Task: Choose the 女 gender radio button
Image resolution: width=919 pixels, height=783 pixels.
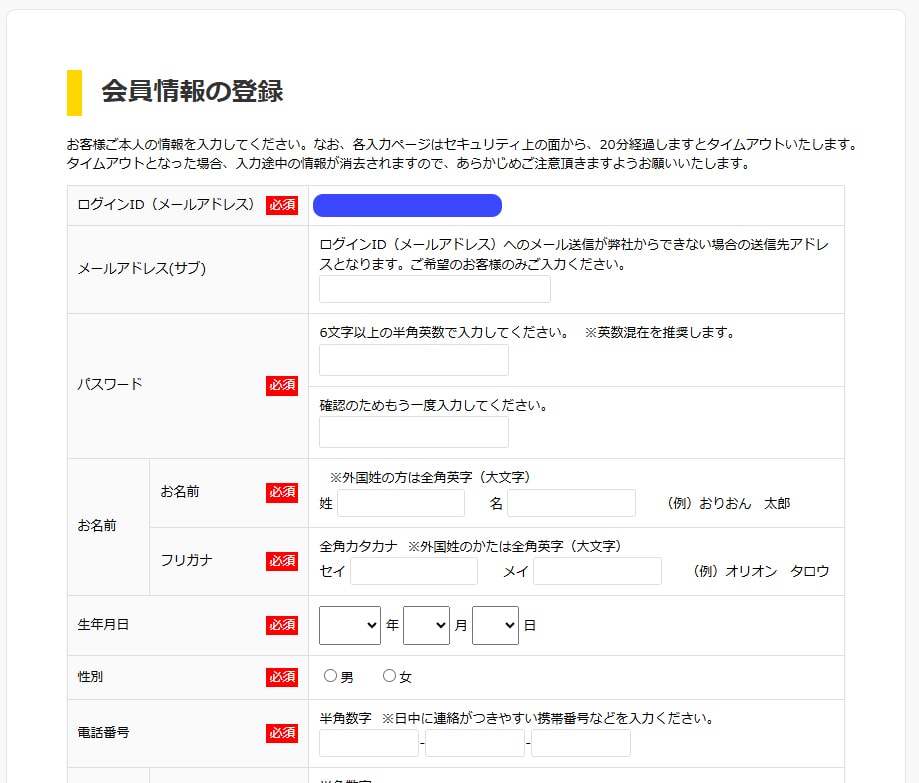Action: (x=390, y=676)
